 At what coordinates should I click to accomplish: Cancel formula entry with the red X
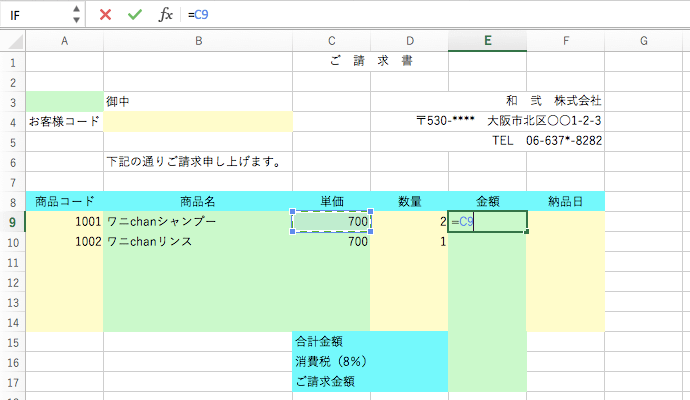105,15
